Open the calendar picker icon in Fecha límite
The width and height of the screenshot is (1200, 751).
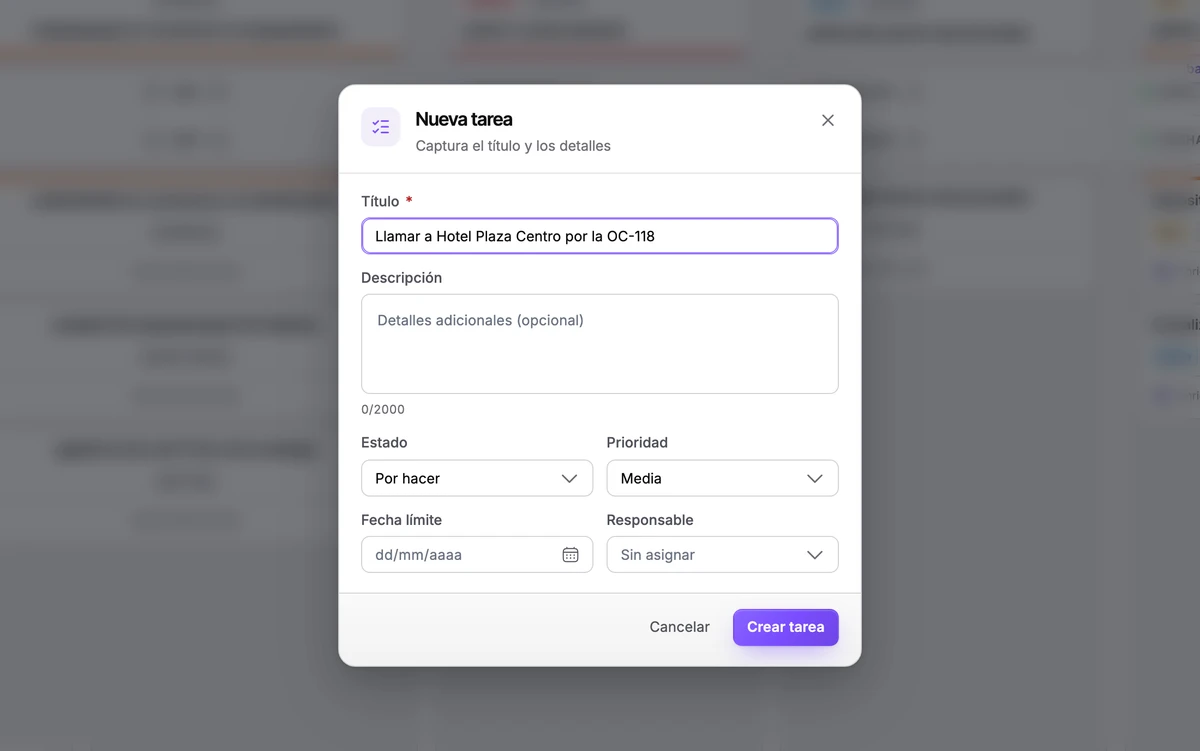[570, 554]
